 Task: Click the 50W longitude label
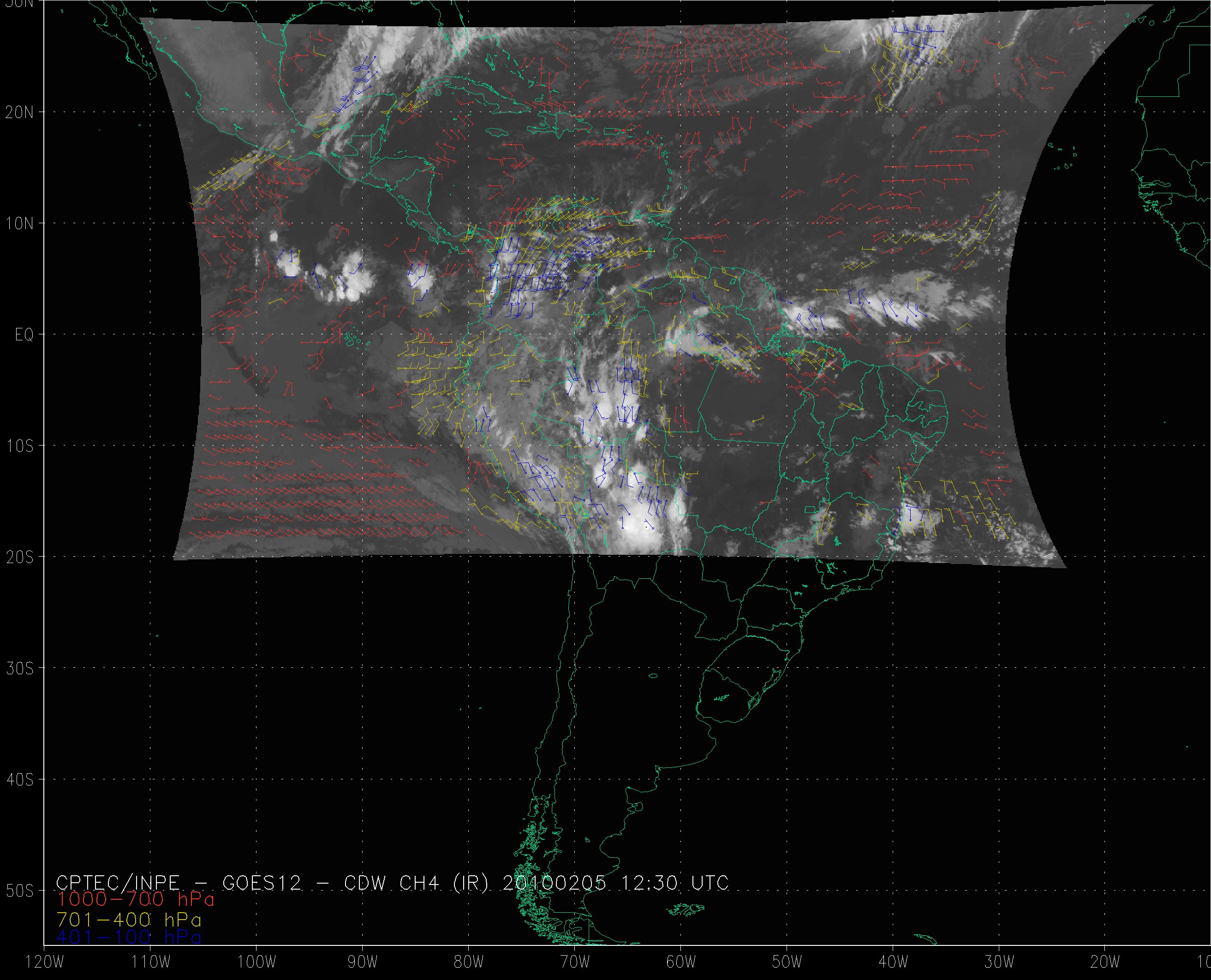(x=787, y=962)
